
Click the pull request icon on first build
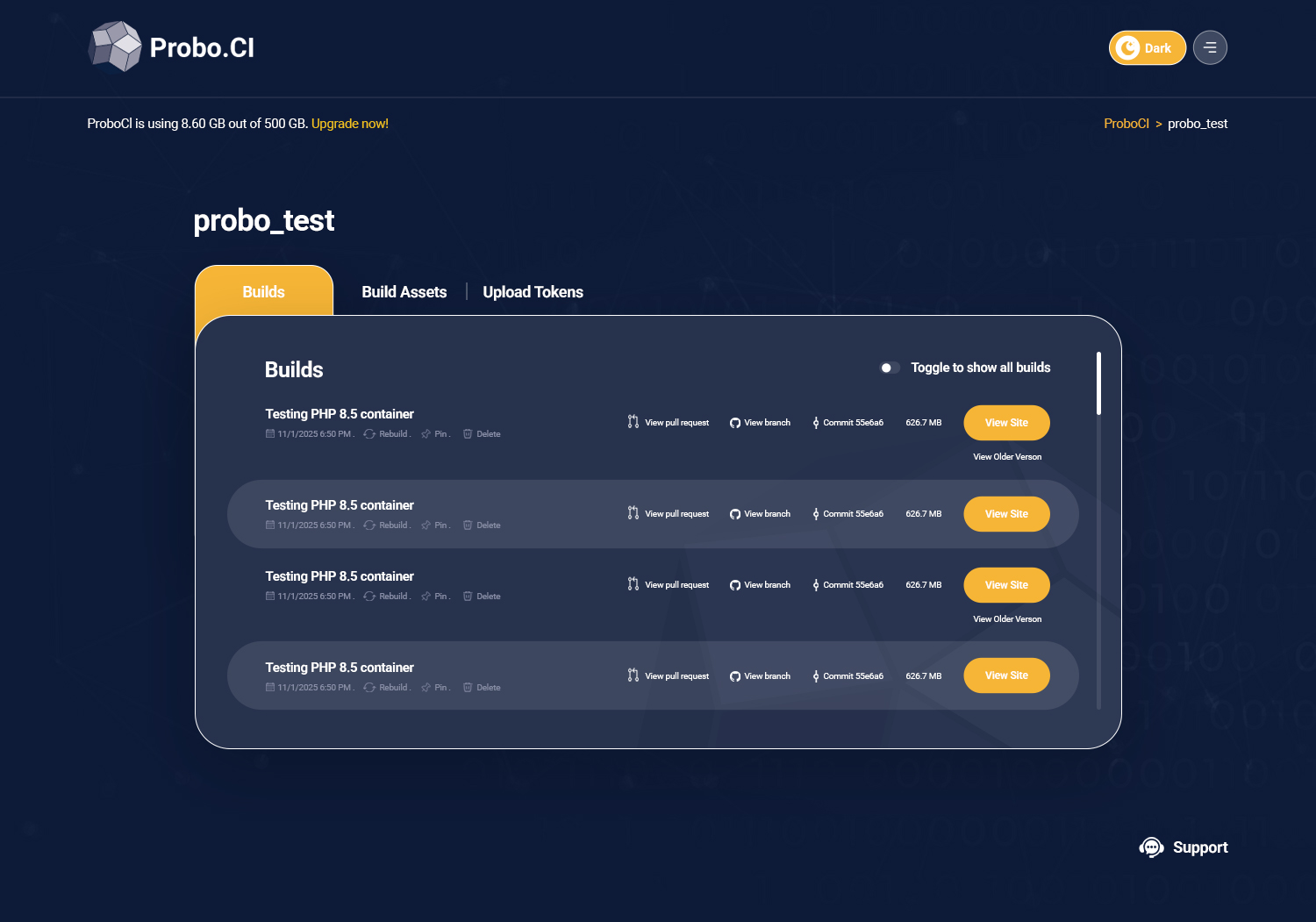click(x=633, y=422)
